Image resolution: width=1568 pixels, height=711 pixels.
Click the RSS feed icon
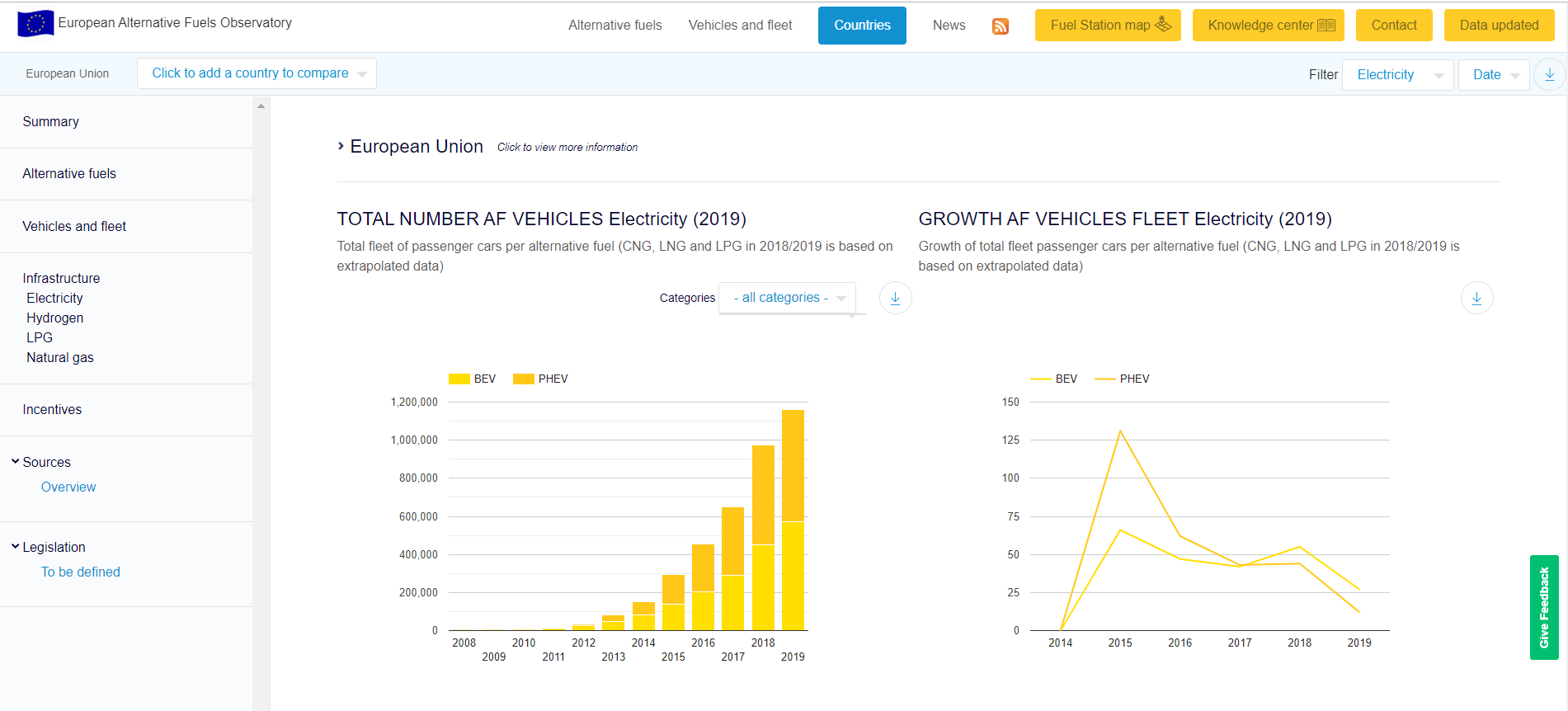pos(1000,26)
